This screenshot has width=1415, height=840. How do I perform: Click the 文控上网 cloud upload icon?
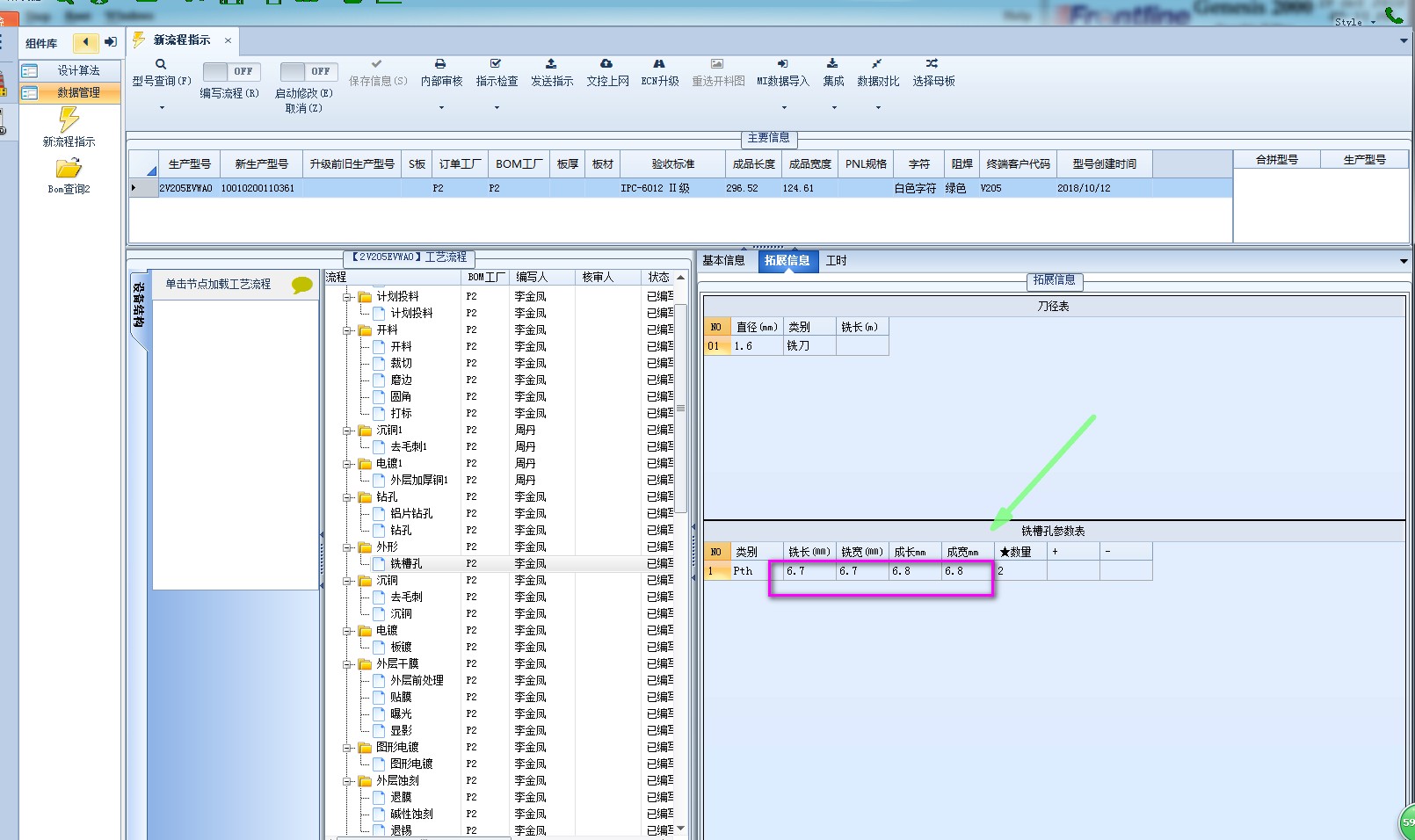pyautogui.click(x=606, y=64)
